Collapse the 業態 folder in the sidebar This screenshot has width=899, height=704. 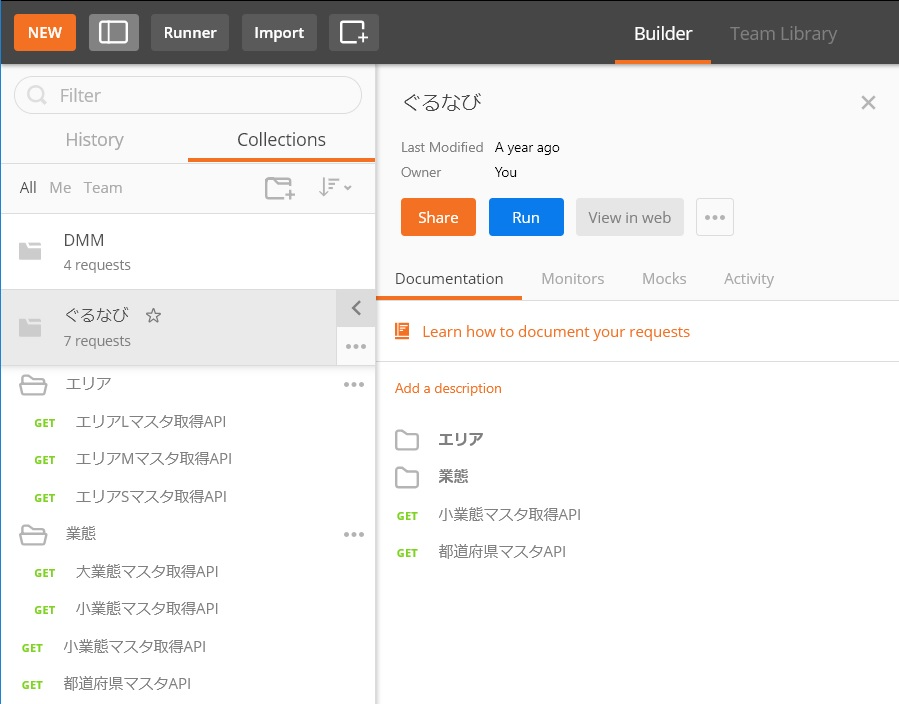pyautogui.click(x=33, y=534)
